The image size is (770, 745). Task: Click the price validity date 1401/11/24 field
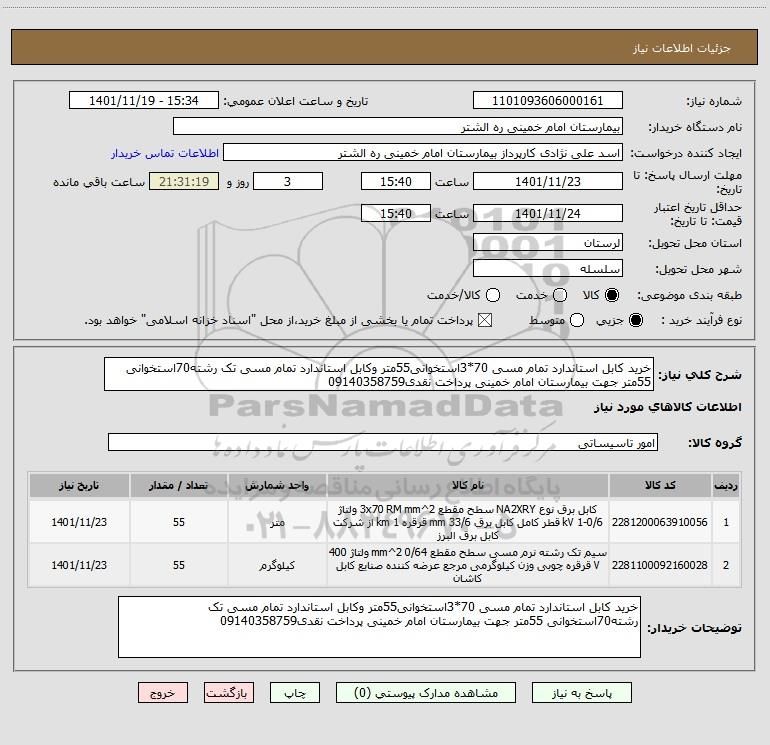548,213
